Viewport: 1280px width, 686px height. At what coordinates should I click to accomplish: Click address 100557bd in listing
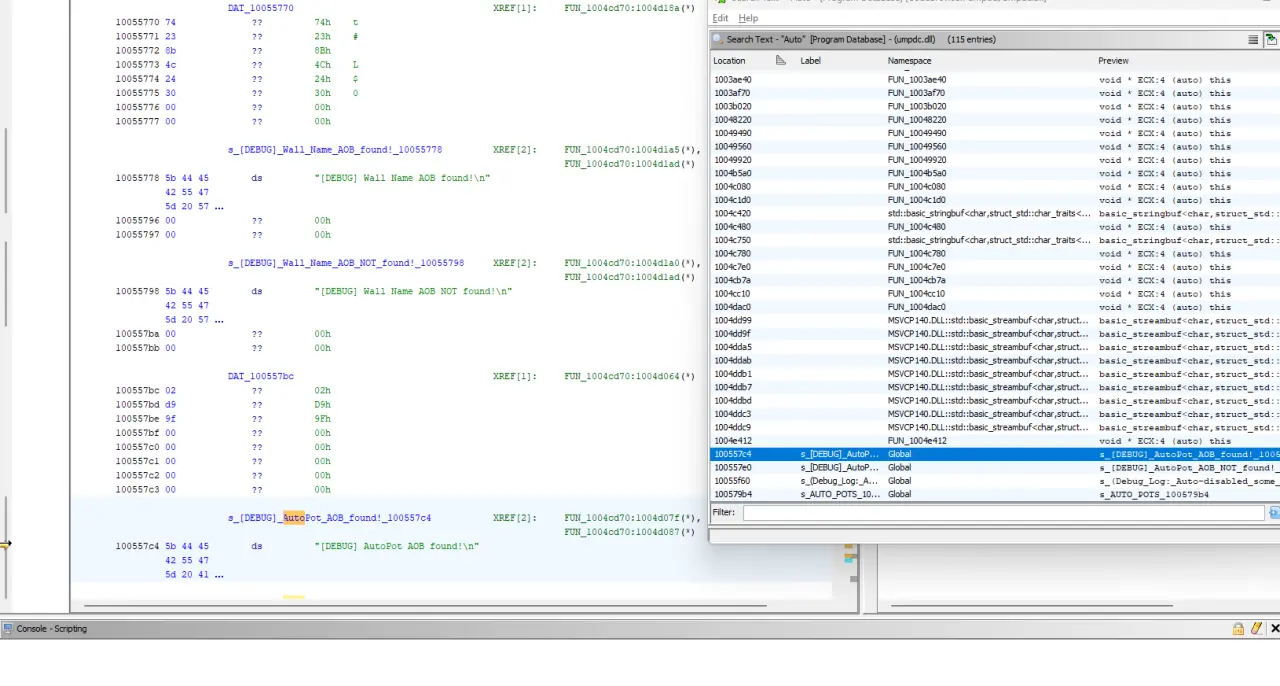tap(137, 405)
